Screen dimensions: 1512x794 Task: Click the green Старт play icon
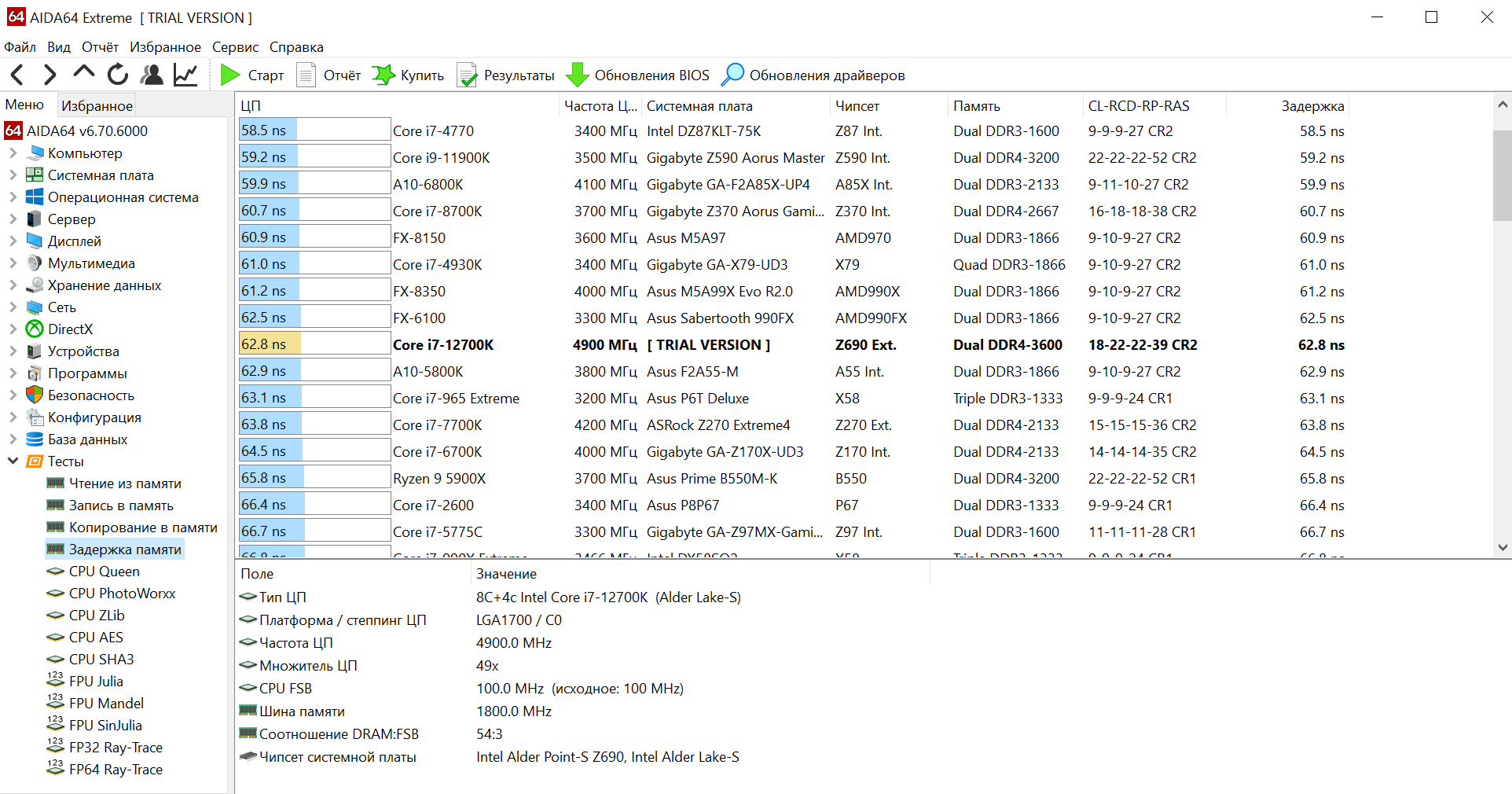(x=230, y=75)
